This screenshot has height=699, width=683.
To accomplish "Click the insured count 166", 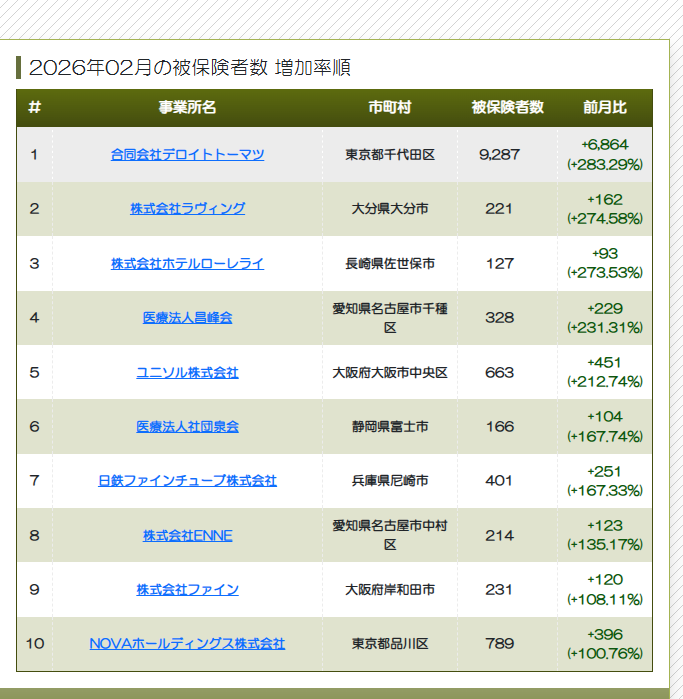I will tap(499, 427).
